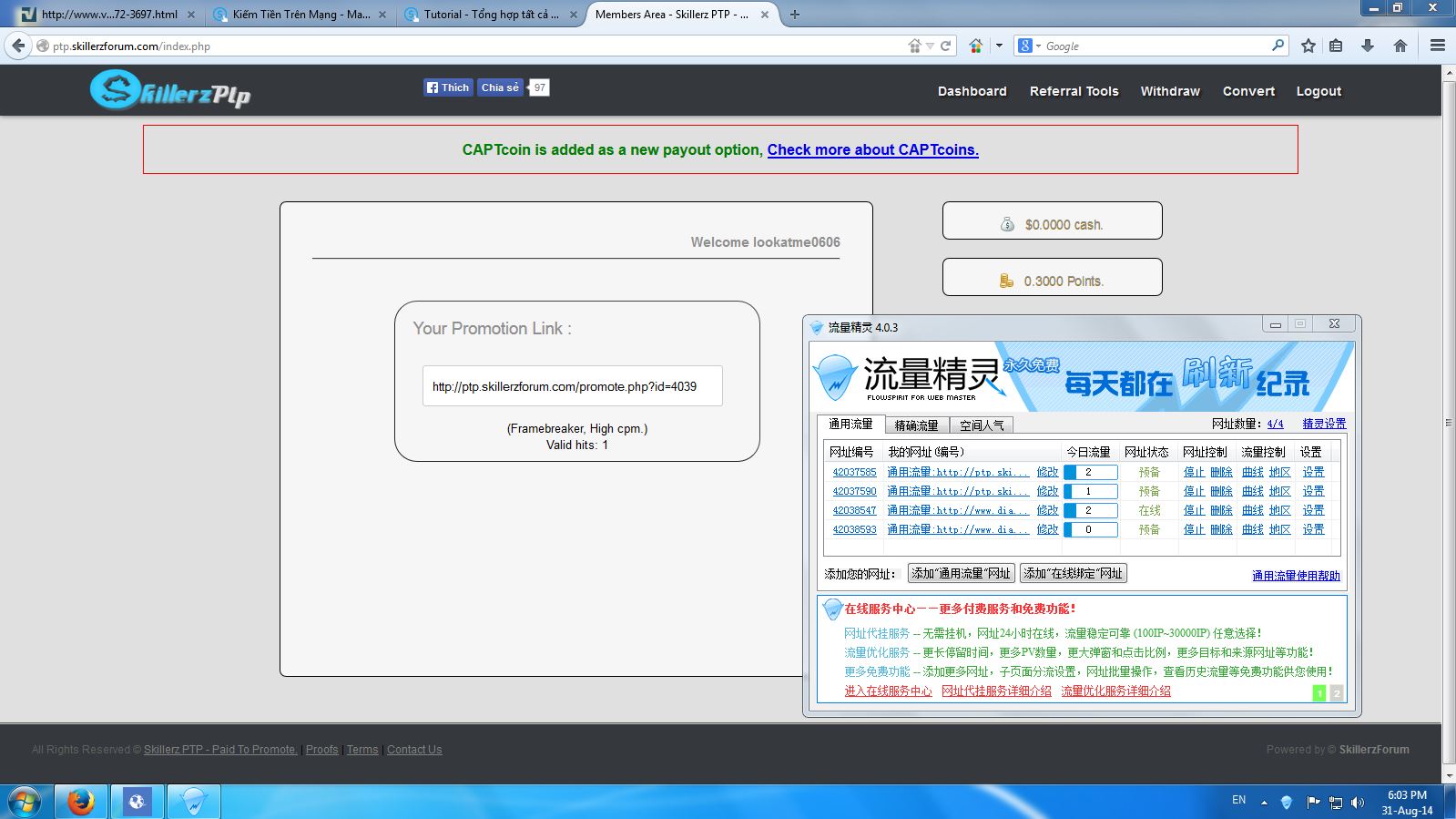The width and height of the screenshot is (1456, 819).
Task: Open the flow spirit app in taskbar
Action: 193,802
